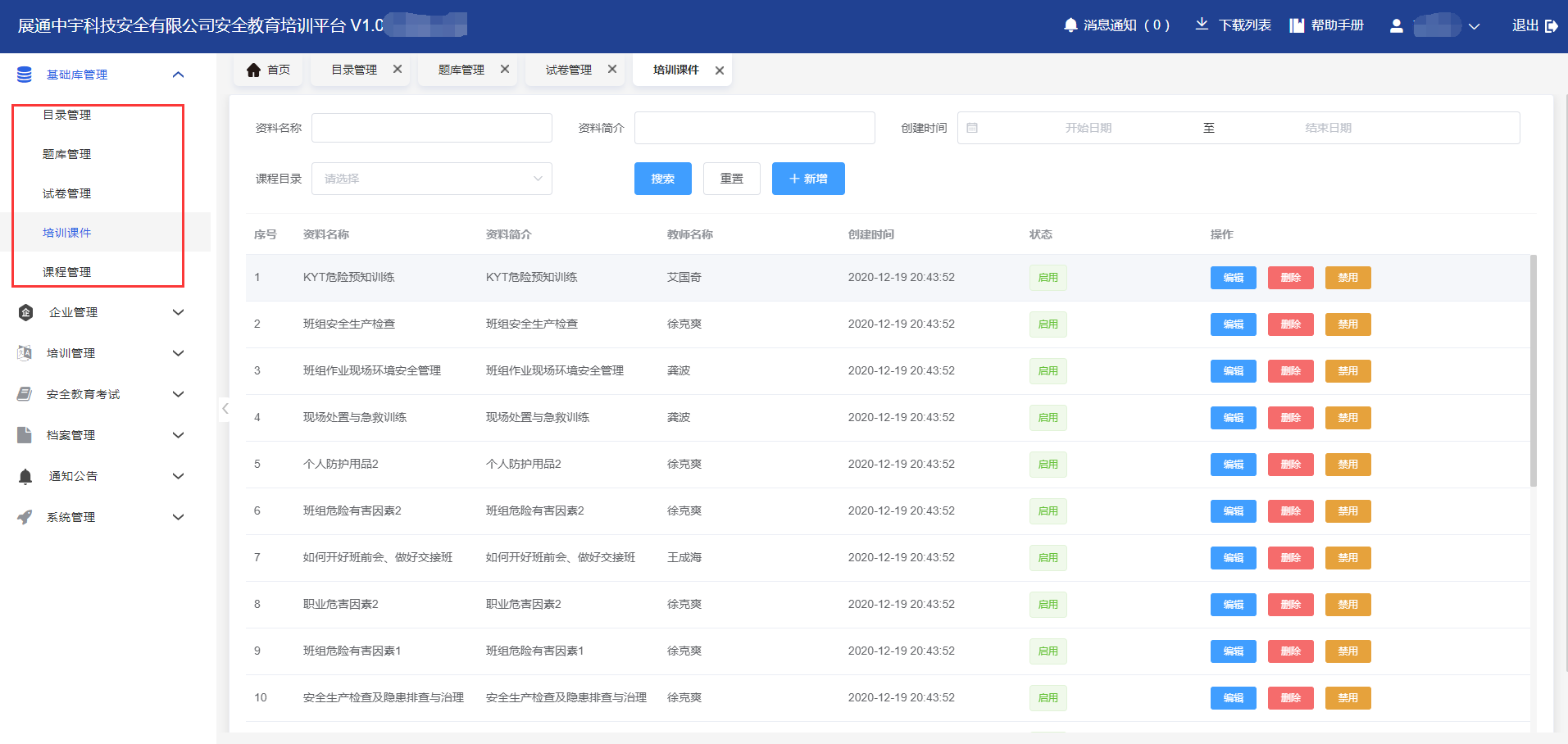Click the 退出 logout icon
This screenshot has width=1568, height=744.
coord(1551,26)
